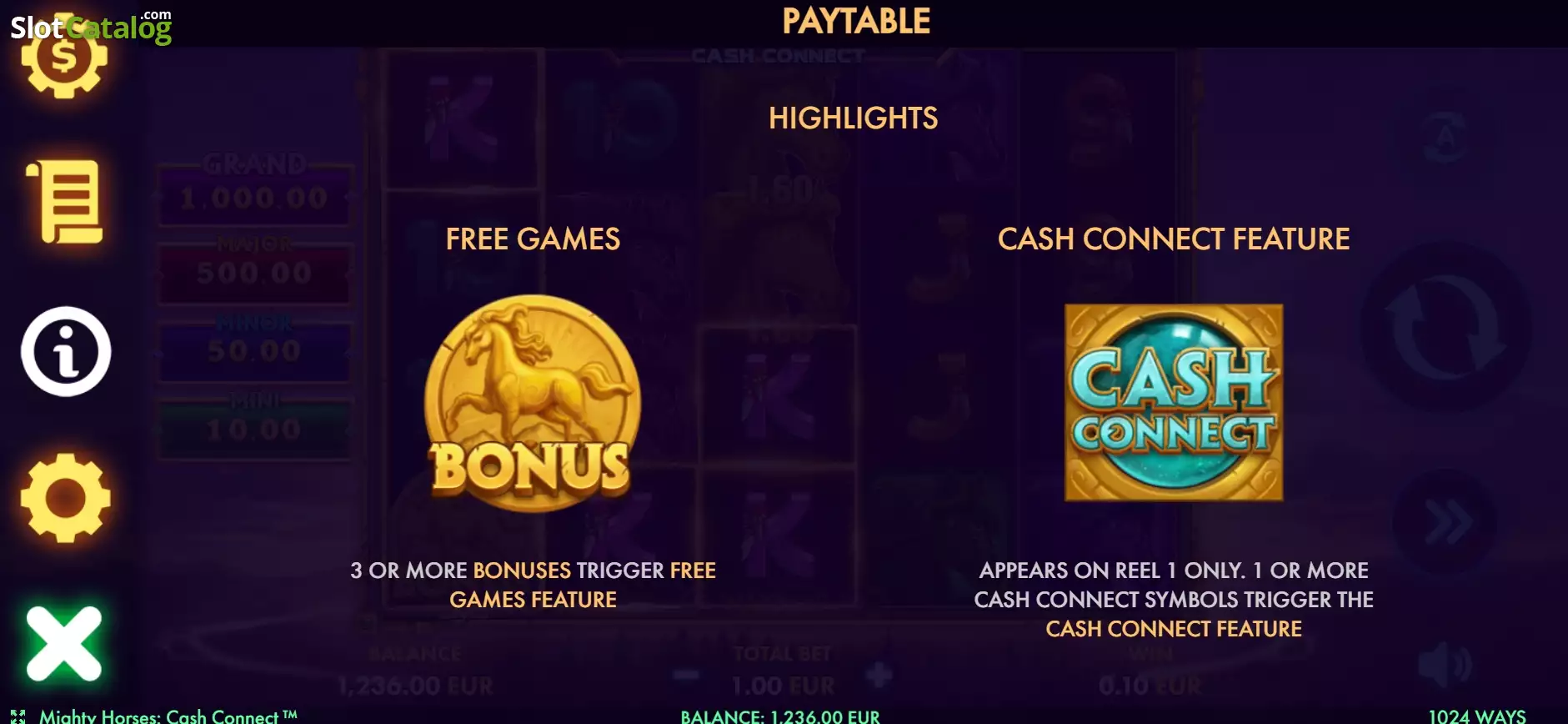This screenshot has width=1568, height=724.
Task: Mute sound with the dimmed speaker icon
Action: click(1446, 666)
